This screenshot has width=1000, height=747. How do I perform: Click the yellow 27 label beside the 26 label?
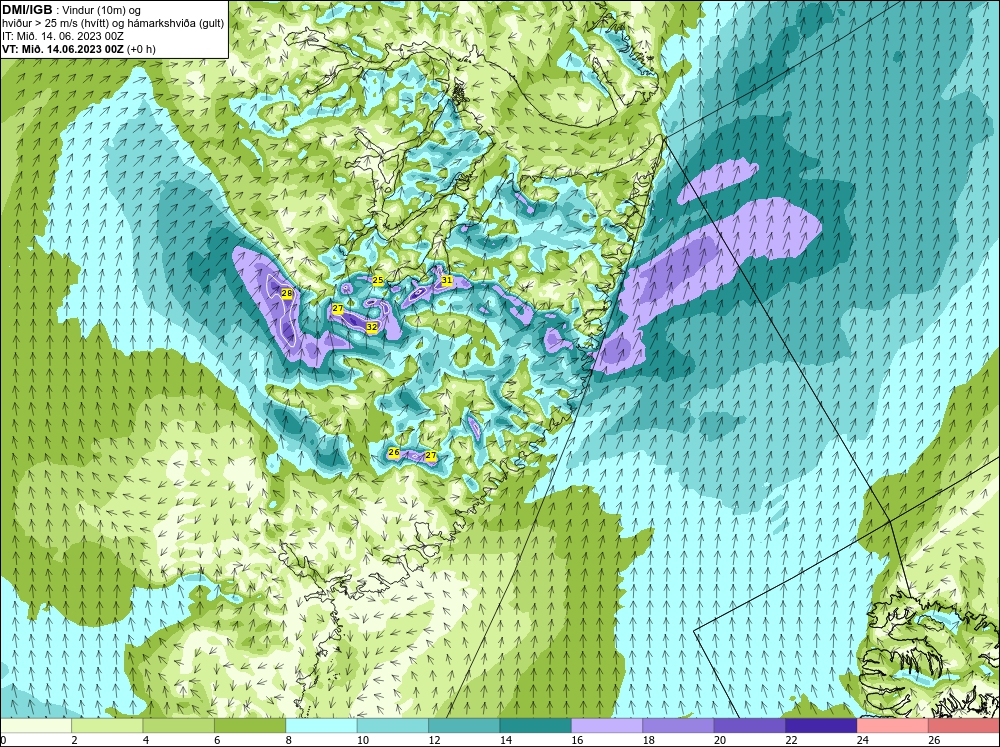430,455
